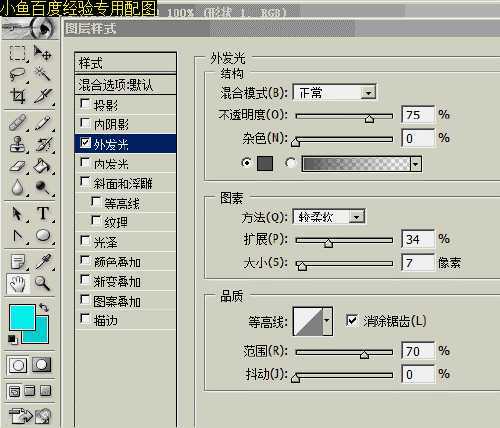Select the Crop tool
This screenshot has height=428, width=500.
point(17,96)
